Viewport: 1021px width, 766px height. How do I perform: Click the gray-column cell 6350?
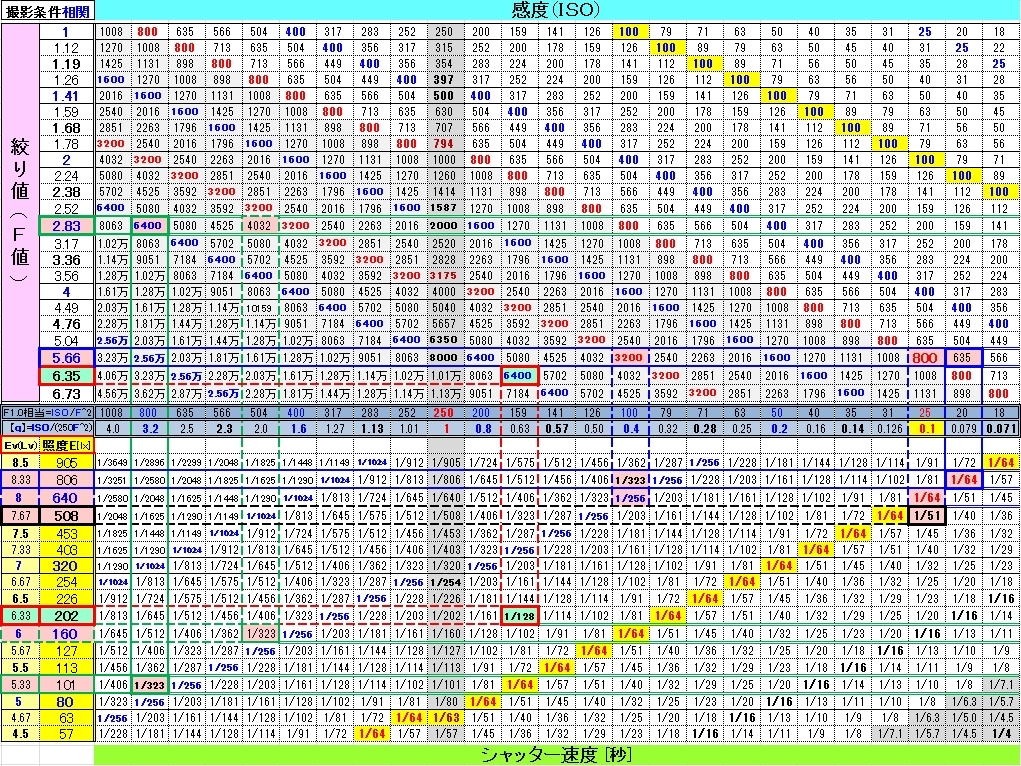tap(444, 341)
